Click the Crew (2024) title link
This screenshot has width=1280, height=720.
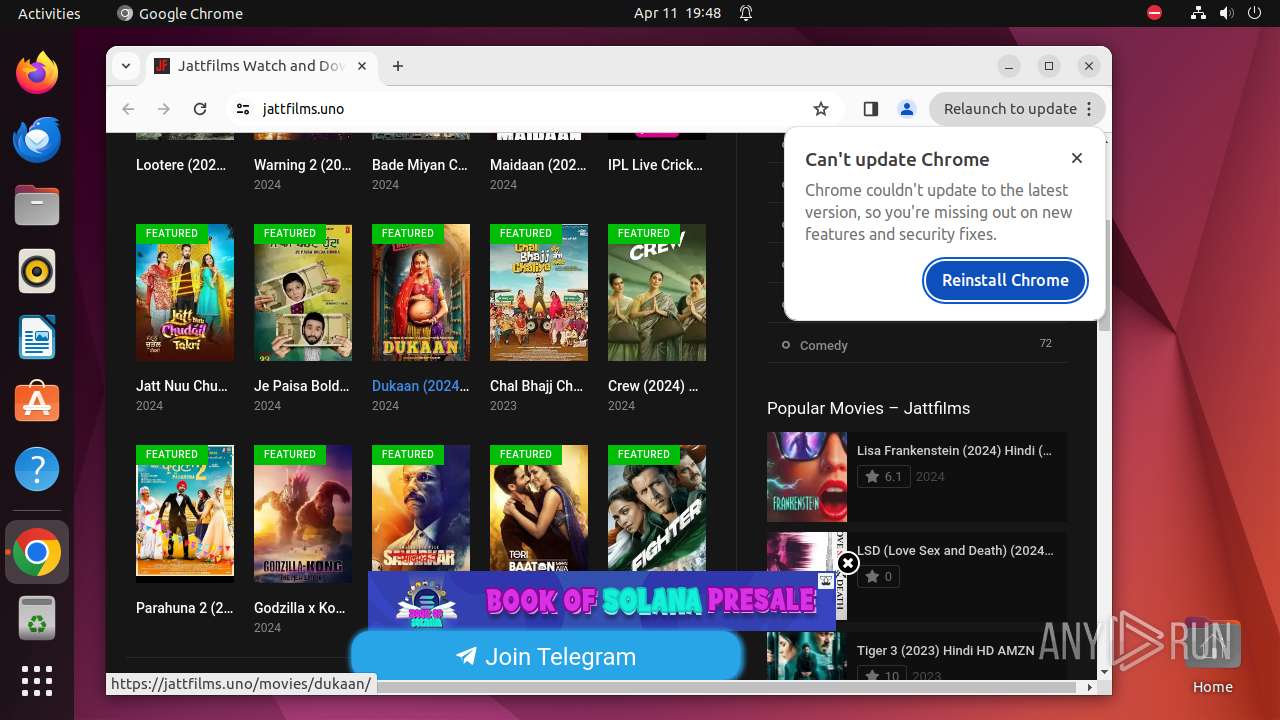tap(653, 386)
